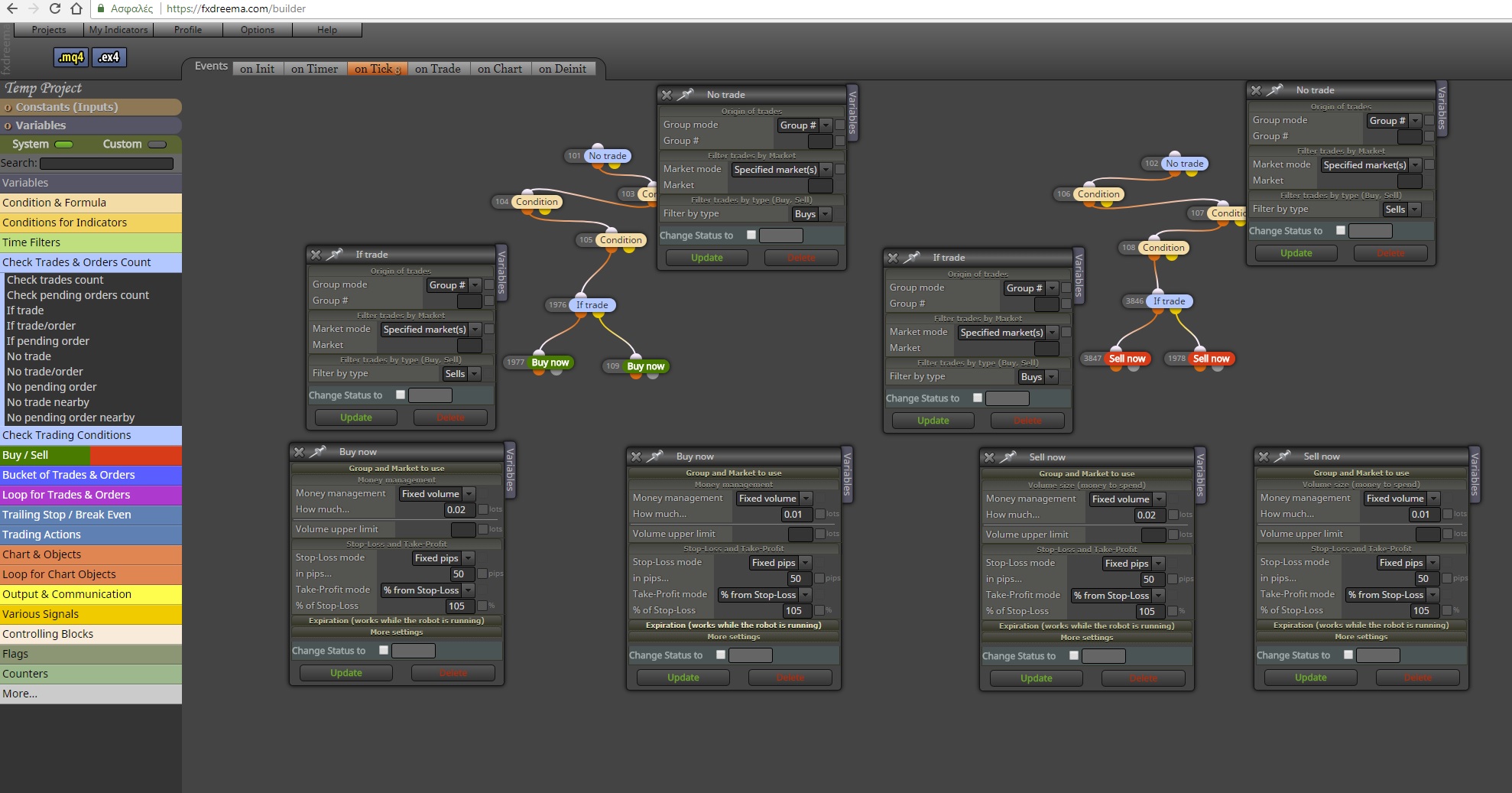The height and width of the screenshot is (793, 1512).
Task: Toggle the Custom variables switch
Action: point(157,145)
